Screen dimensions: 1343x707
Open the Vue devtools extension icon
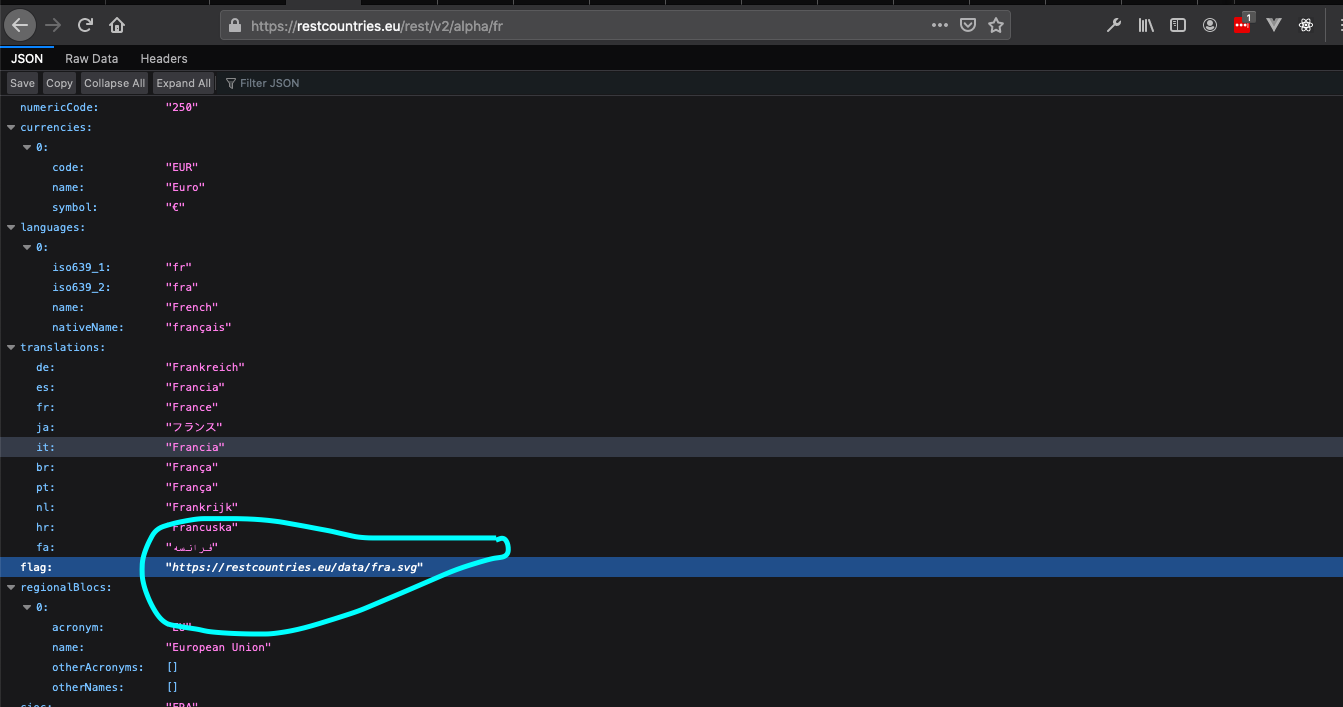pos(1274,25)
